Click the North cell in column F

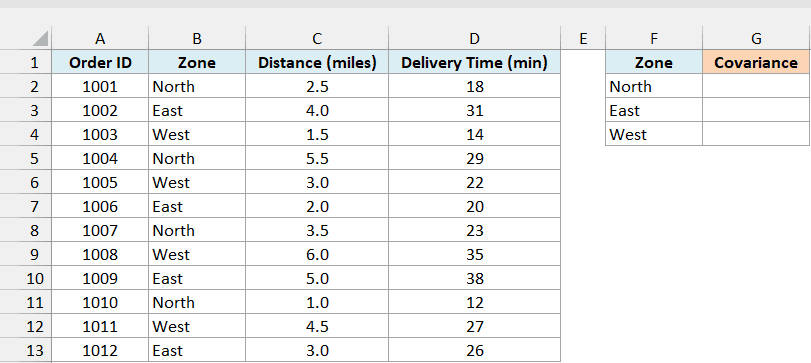[x=654, y=86]
